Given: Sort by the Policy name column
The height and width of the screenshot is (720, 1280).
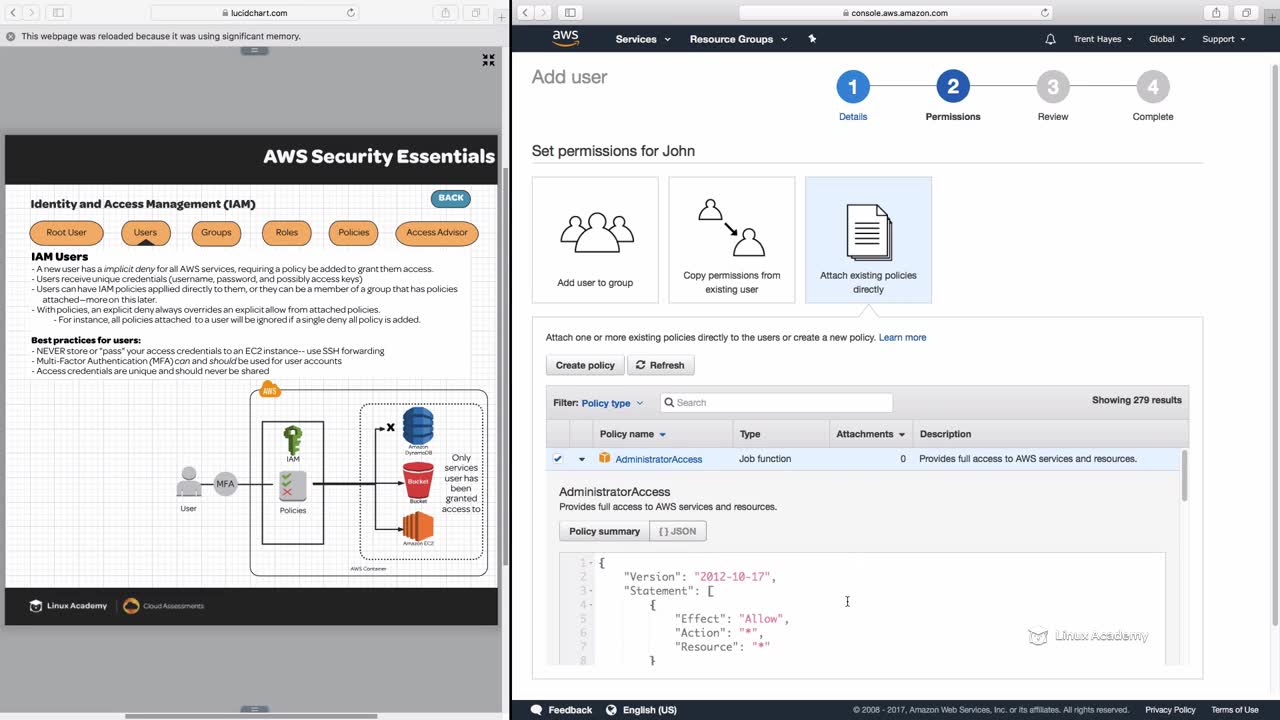Looking at the screenshot, I should [632, 434].
